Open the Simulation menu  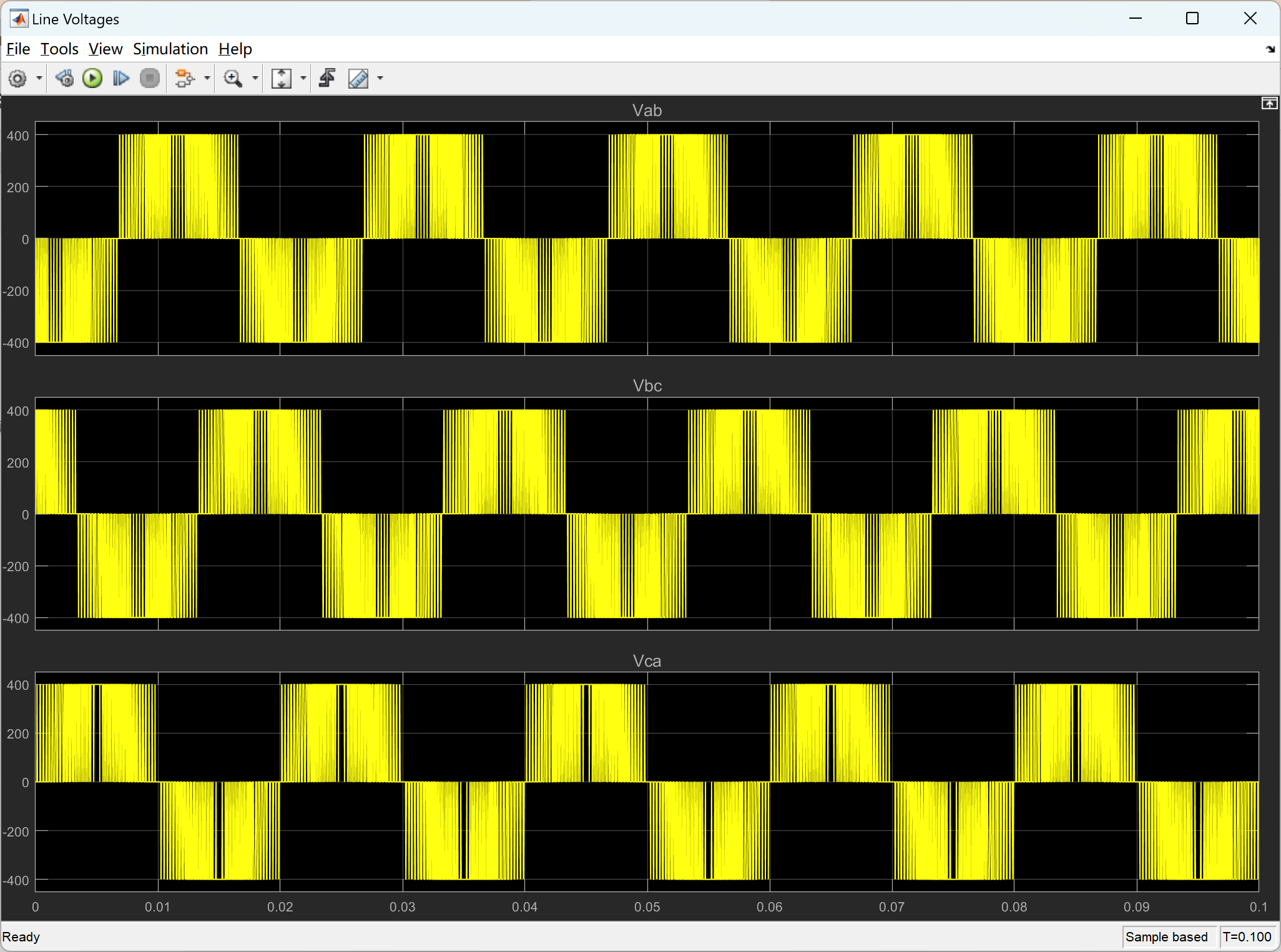coord(170,49)
